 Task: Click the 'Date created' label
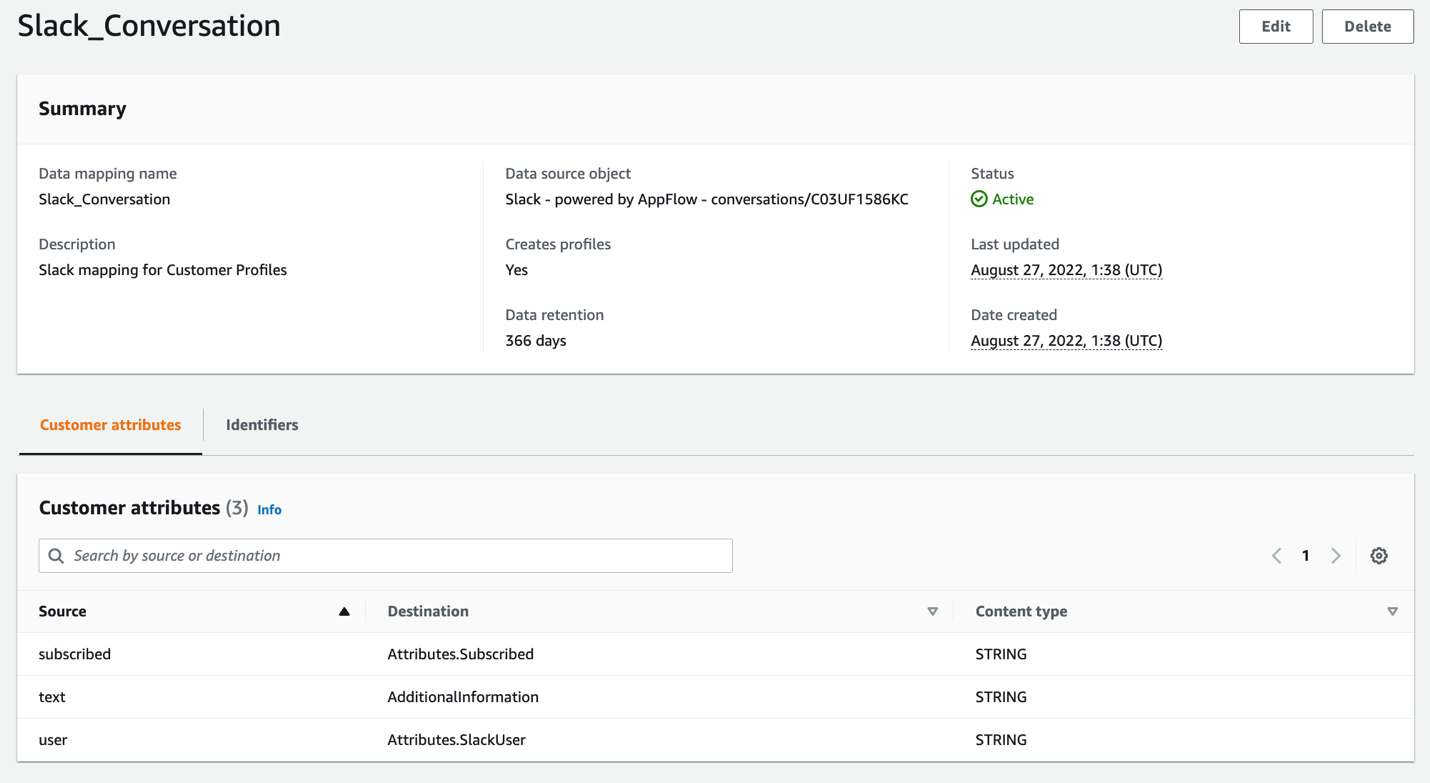(1014, 315)
